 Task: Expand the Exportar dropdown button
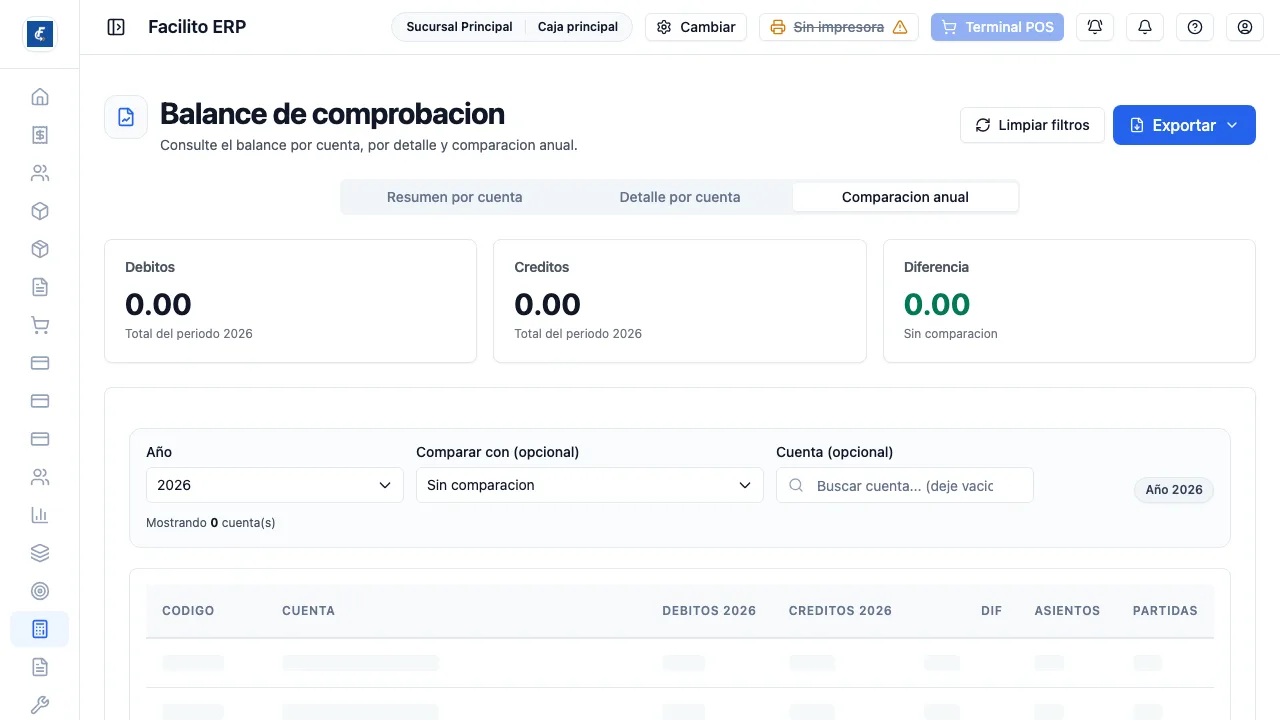tap(1184, 125)
